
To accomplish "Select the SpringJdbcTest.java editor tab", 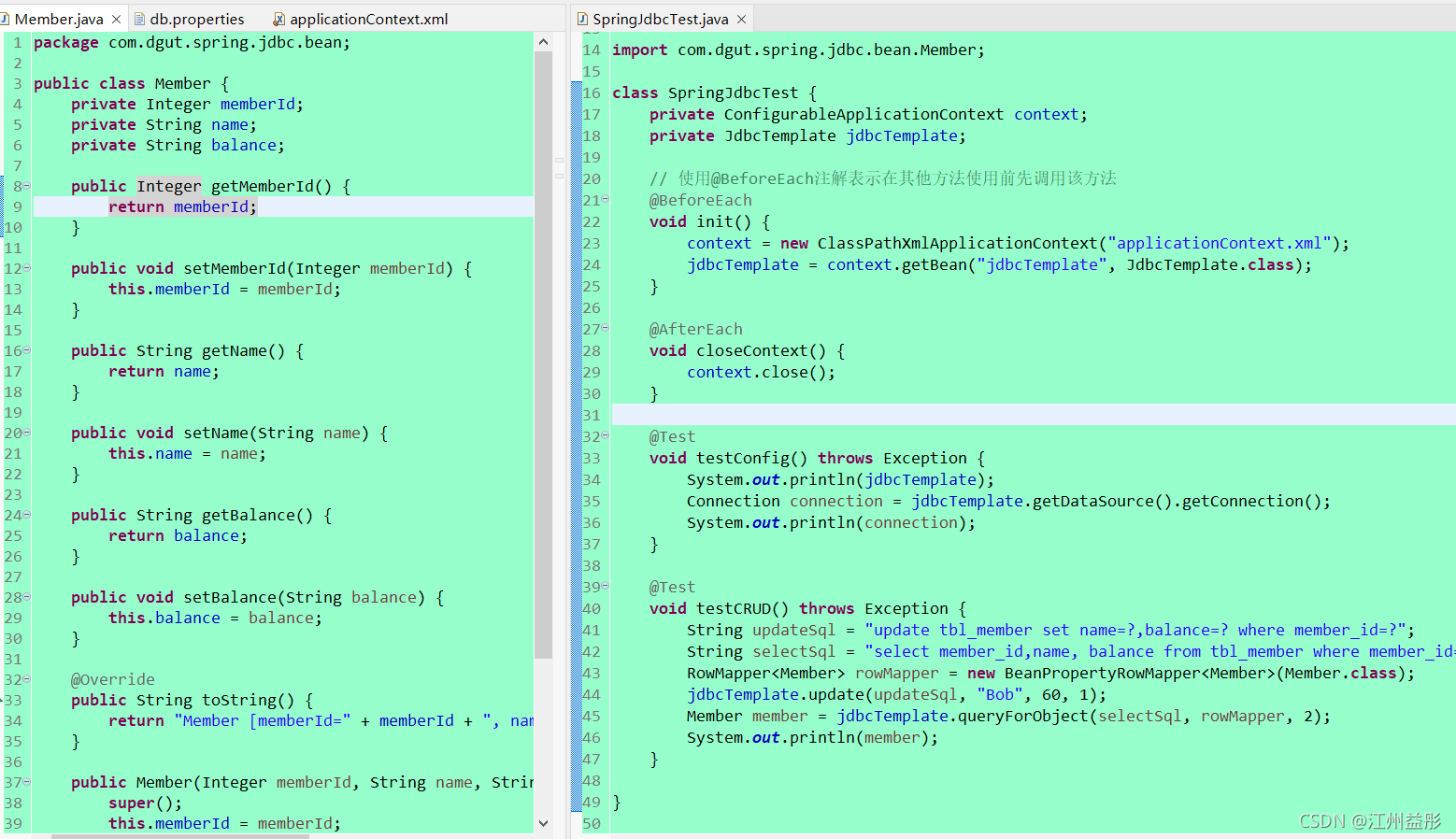I will coord(660,19).
